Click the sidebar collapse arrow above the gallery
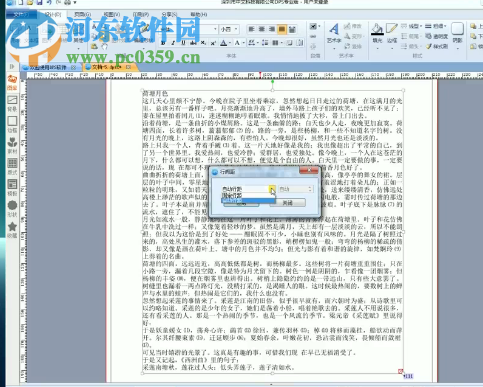The height and width of the screenshot is (387, 483). point(12,67)
